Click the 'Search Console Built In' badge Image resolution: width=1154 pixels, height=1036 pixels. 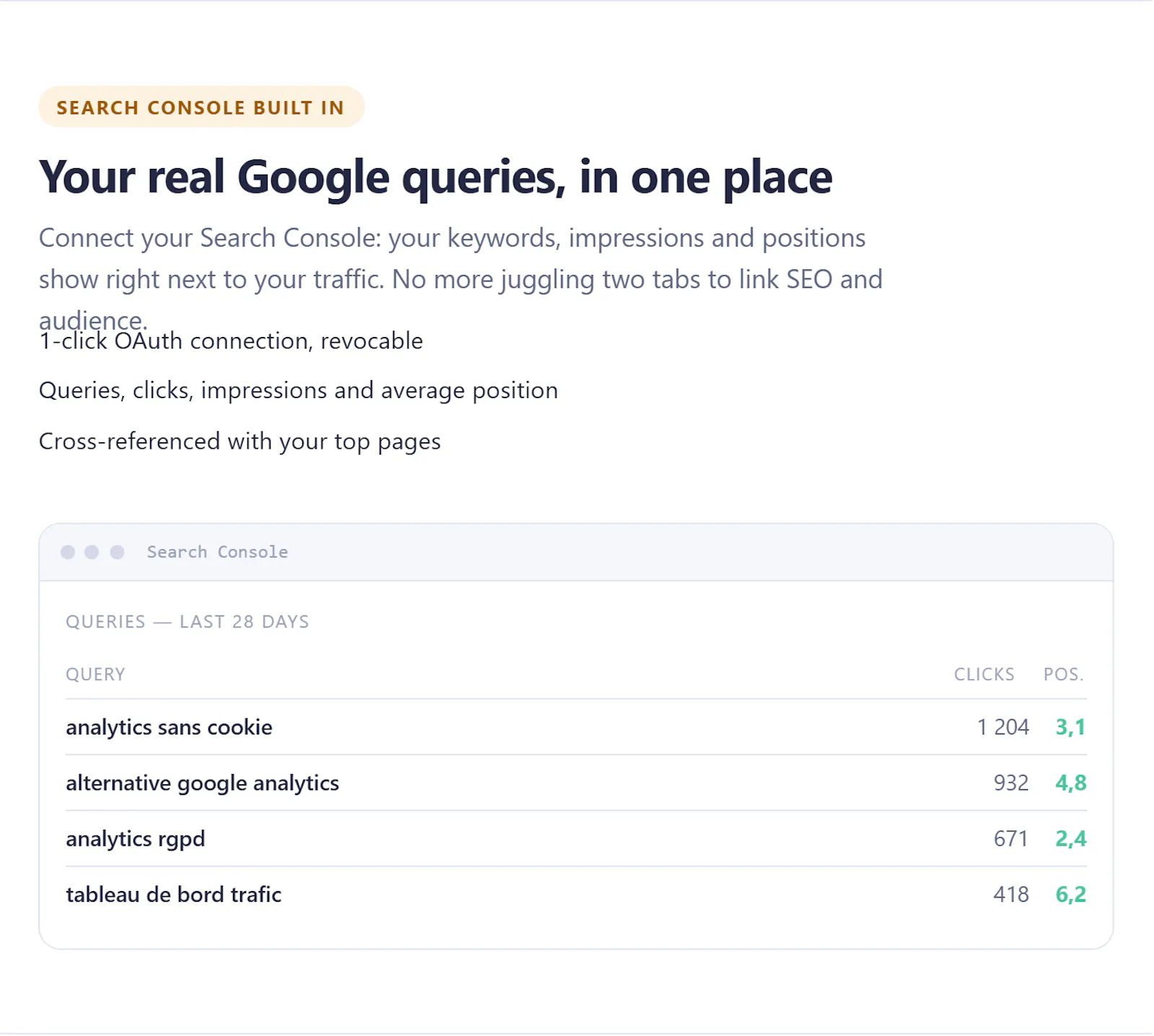(x=201, y=107)
